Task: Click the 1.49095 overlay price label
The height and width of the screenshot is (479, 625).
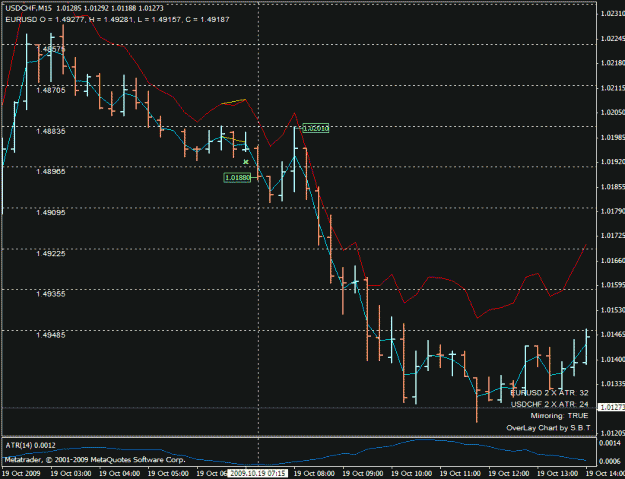Action: (51, 213)
